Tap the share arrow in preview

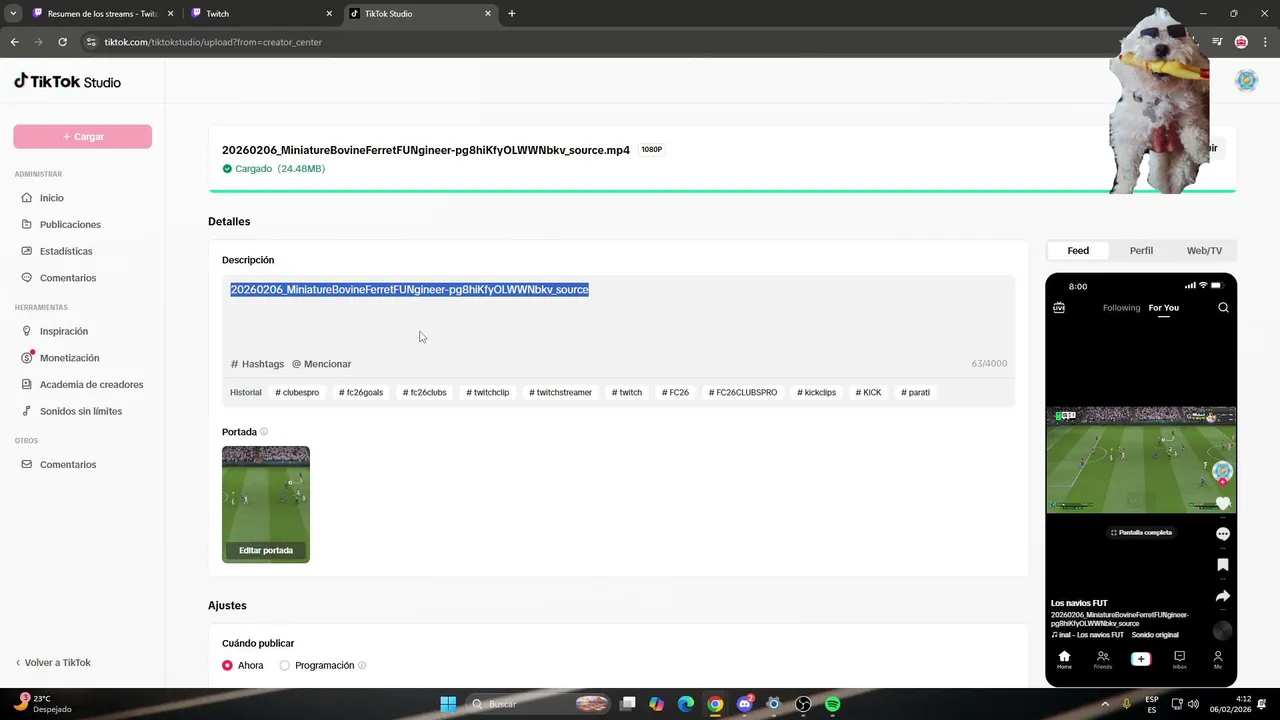(x=1222, y=596)
